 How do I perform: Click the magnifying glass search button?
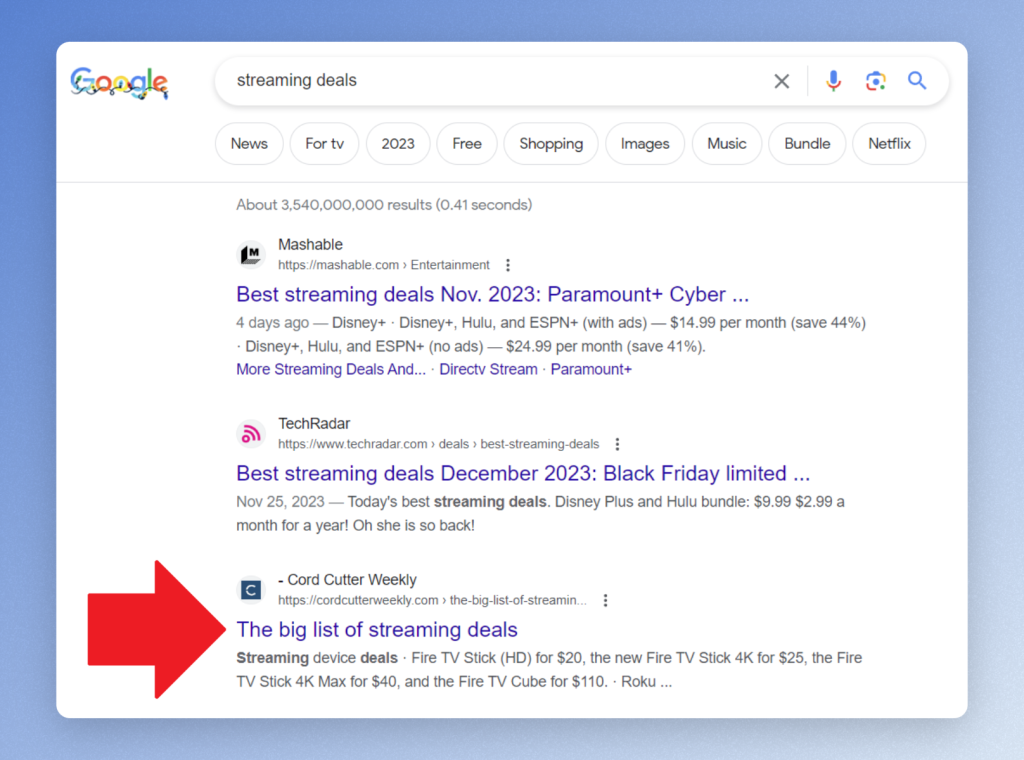coord(917,81)
